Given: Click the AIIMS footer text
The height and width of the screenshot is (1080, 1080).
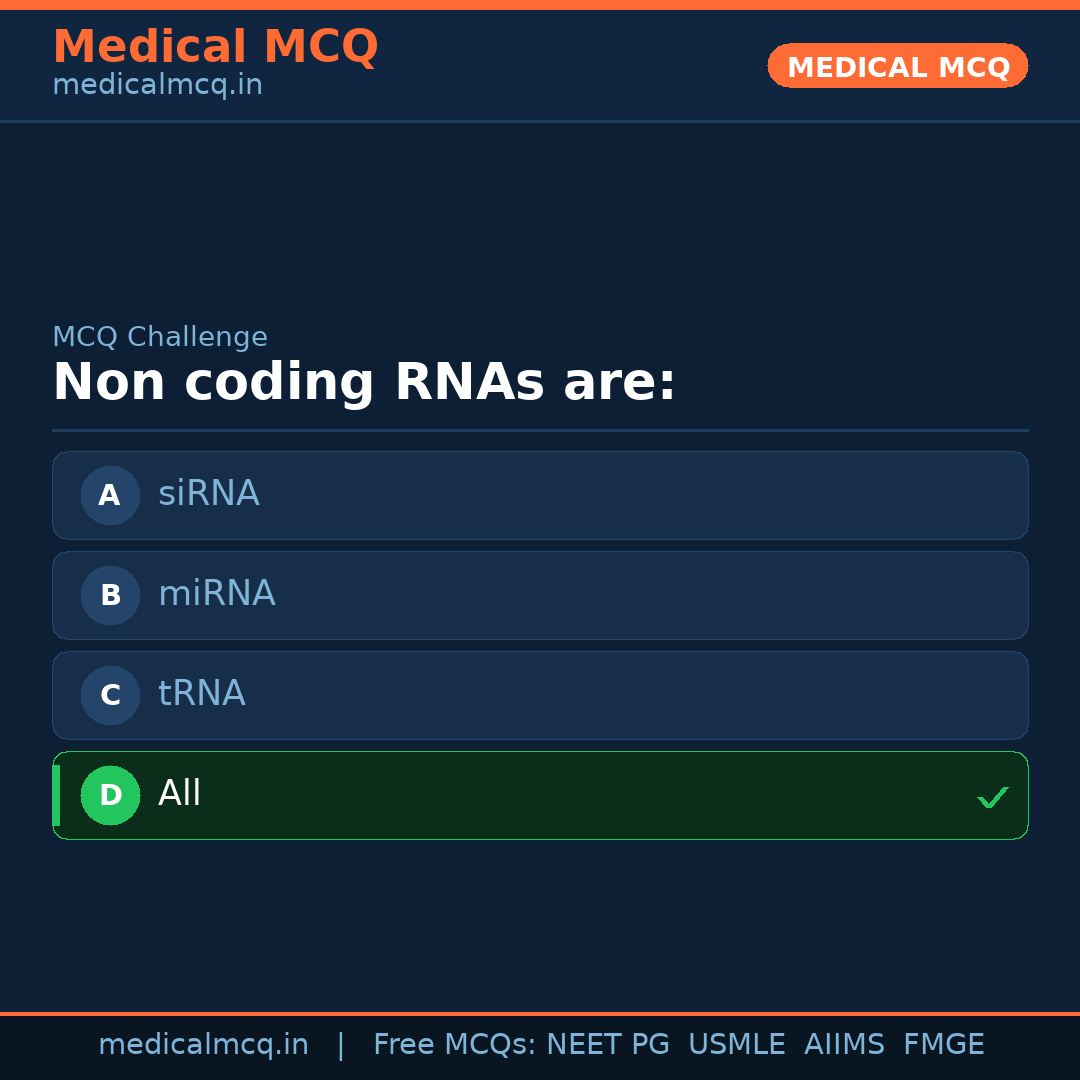Looking at the screenshot, I should coord(844,1045).
